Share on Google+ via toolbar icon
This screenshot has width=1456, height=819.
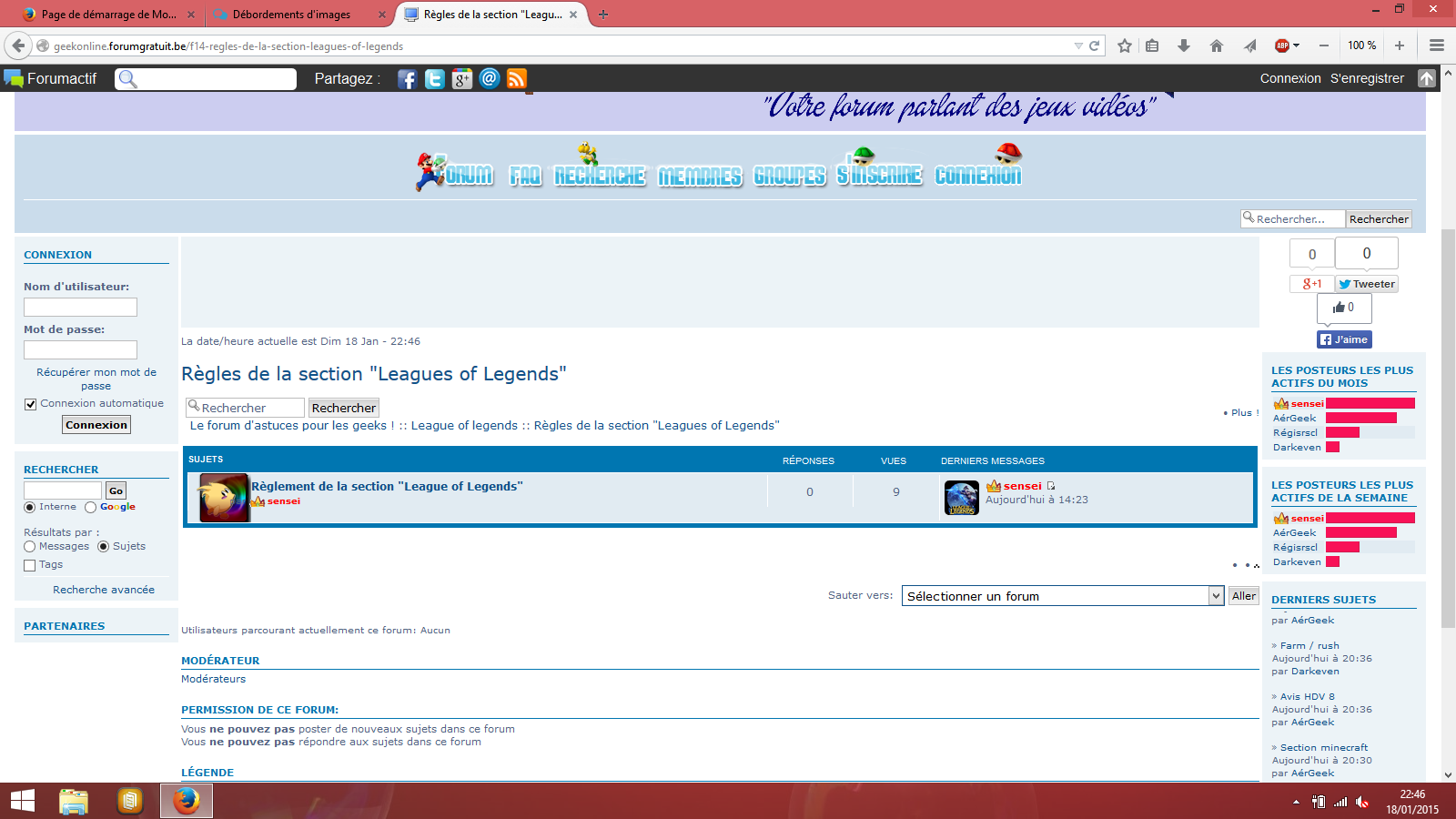point(462,79)
